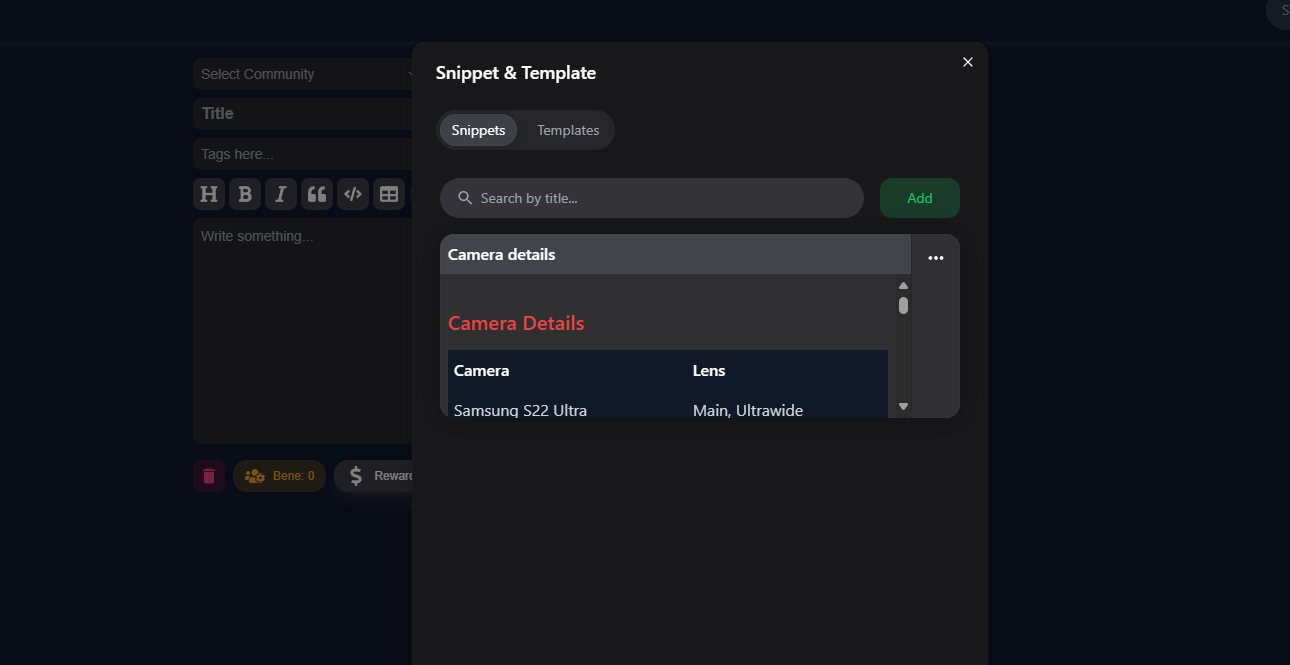Click the Bene: 0 beneficiaries button
Image resolution: width=1290 pixels, height=665 pixels.
280,476
